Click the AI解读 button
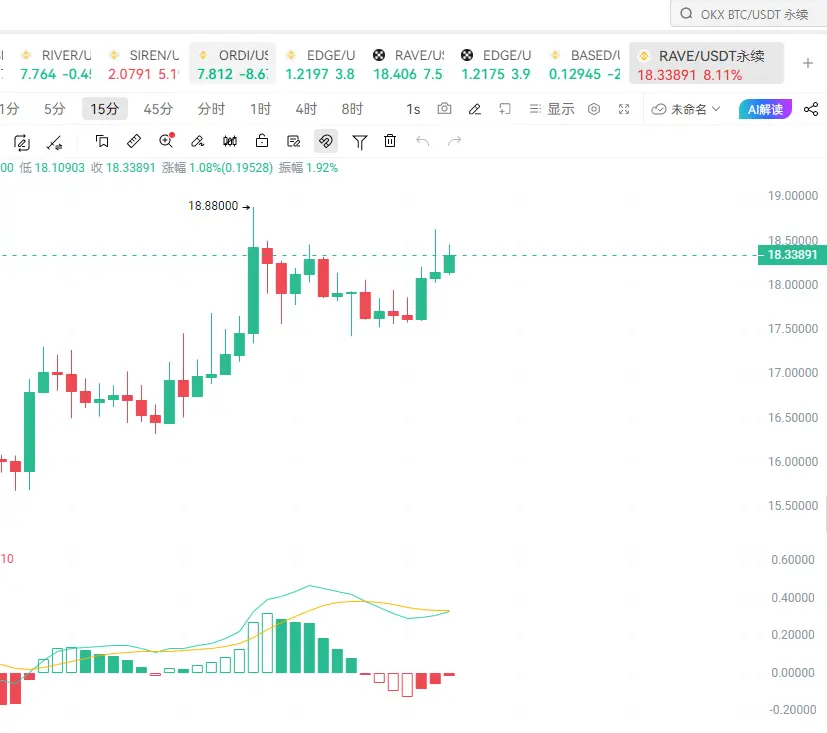The width and height of the screenshot is (827, 733). [765, 109]
